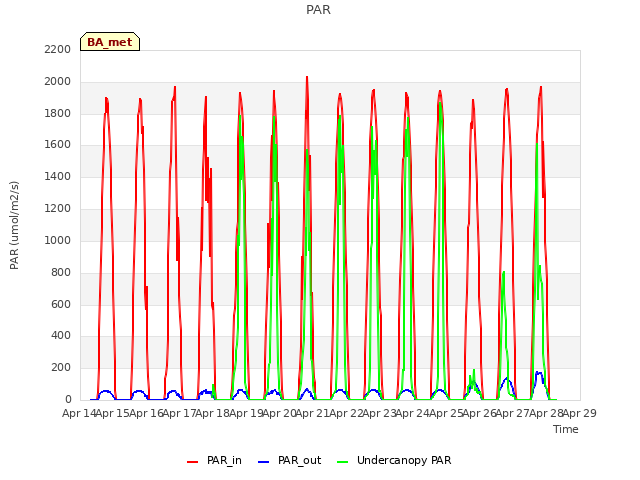Click the PAR chart title
640x480 pixels.
(x=318, y=10)
